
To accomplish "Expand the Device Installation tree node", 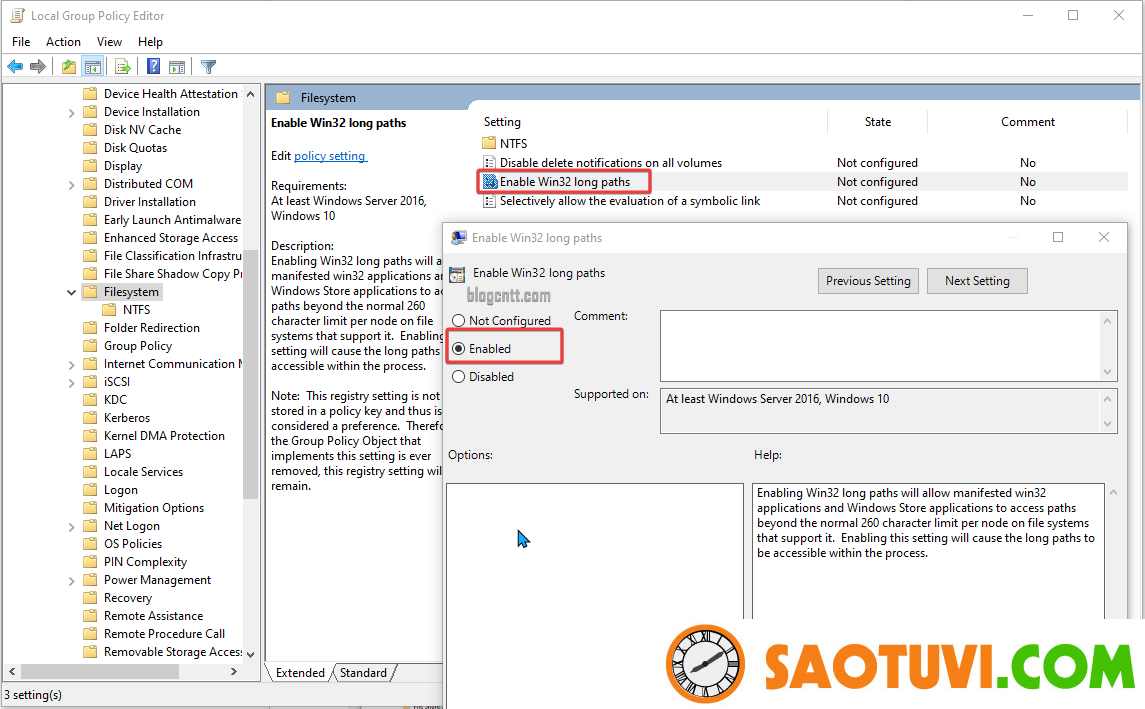I will 71,112.
